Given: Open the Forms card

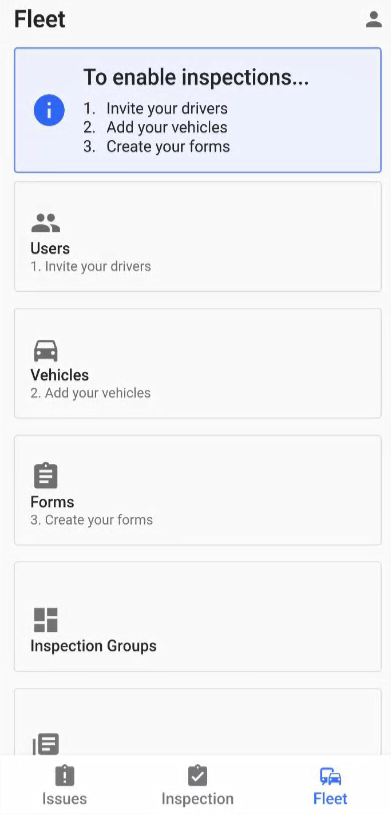Looking at the screenshot, I should coord(197,490).
